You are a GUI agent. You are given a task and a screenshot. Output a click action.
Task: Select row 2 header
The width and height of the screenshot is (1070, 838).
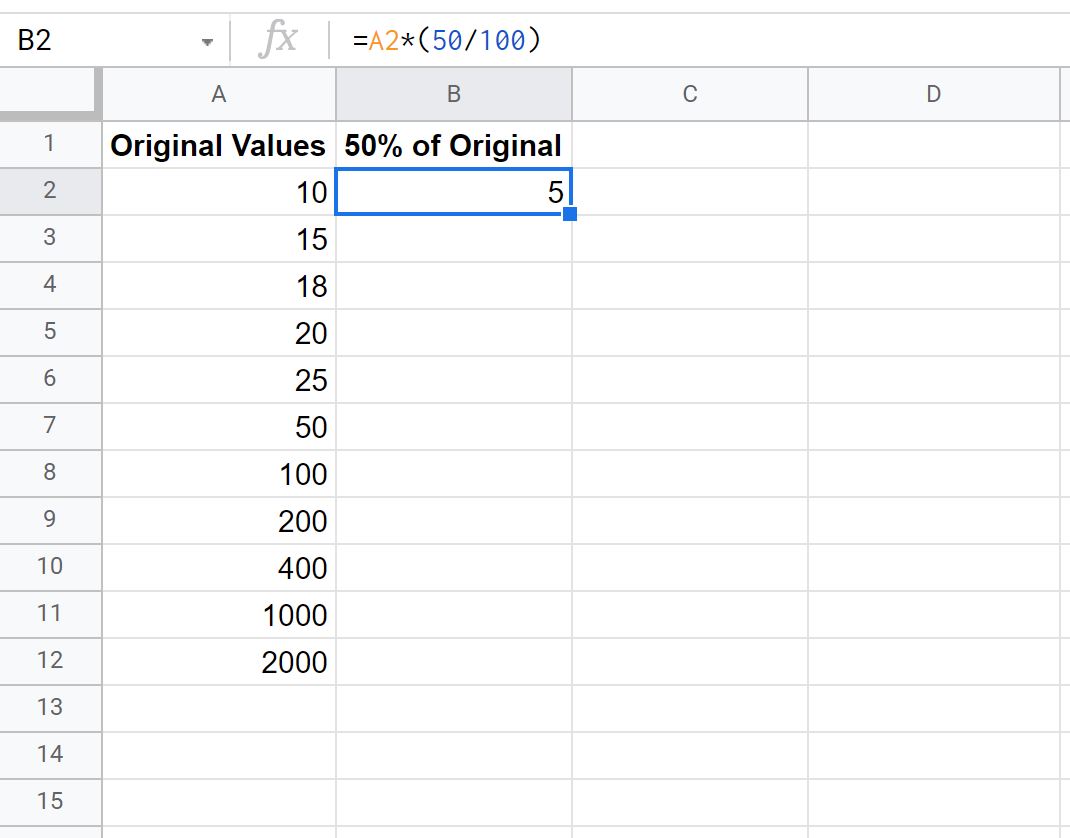click(x=50, y=191)
